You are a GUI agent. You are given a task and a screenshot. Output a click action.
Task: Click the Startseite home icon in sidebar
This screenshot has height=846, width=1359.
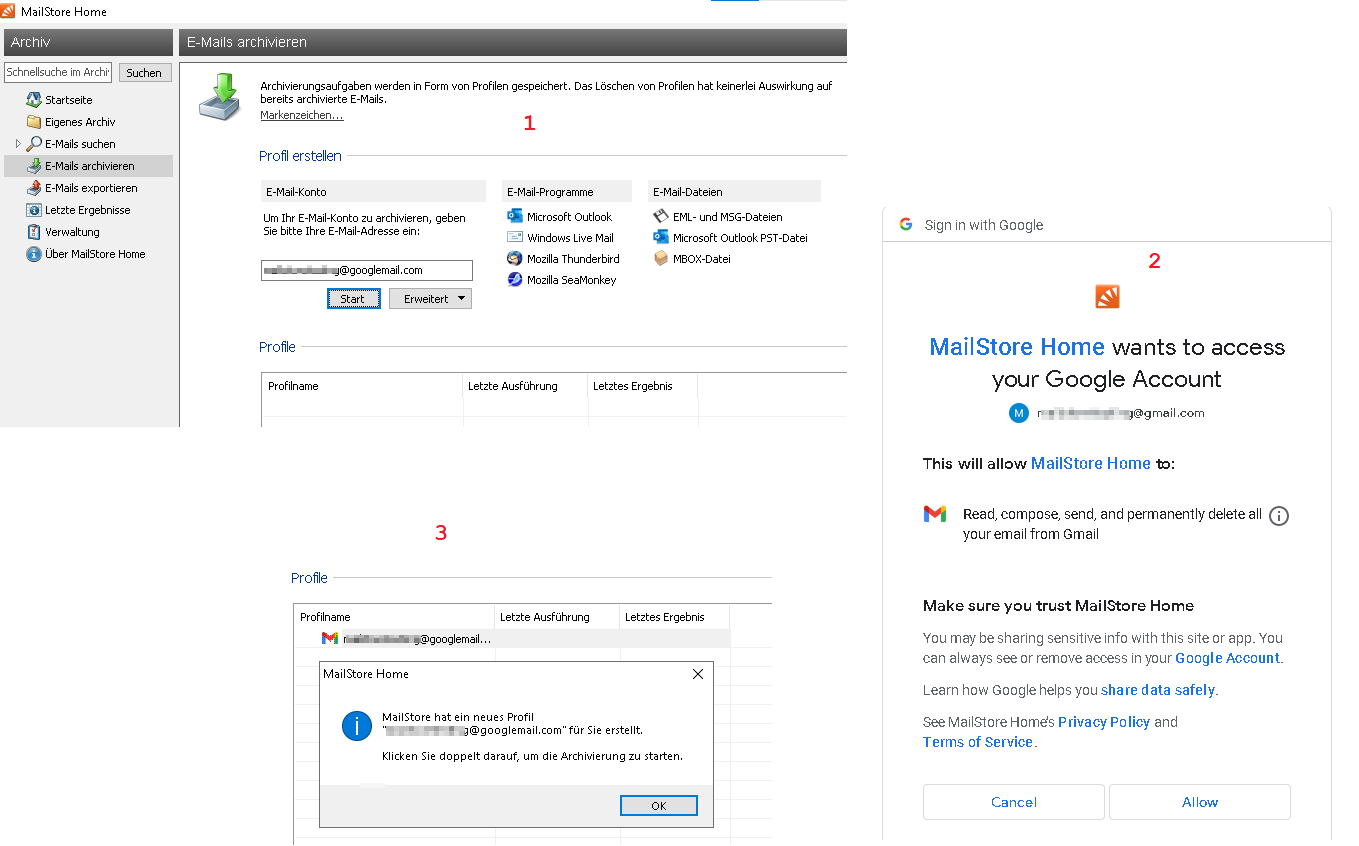[34, 100]
